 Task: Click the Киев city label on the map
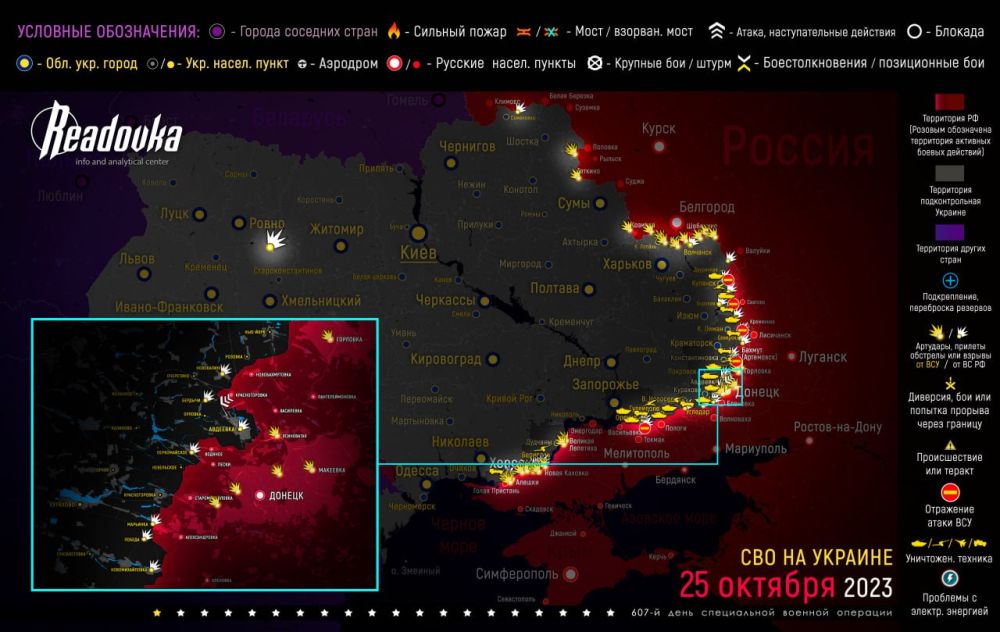[417, 252]
